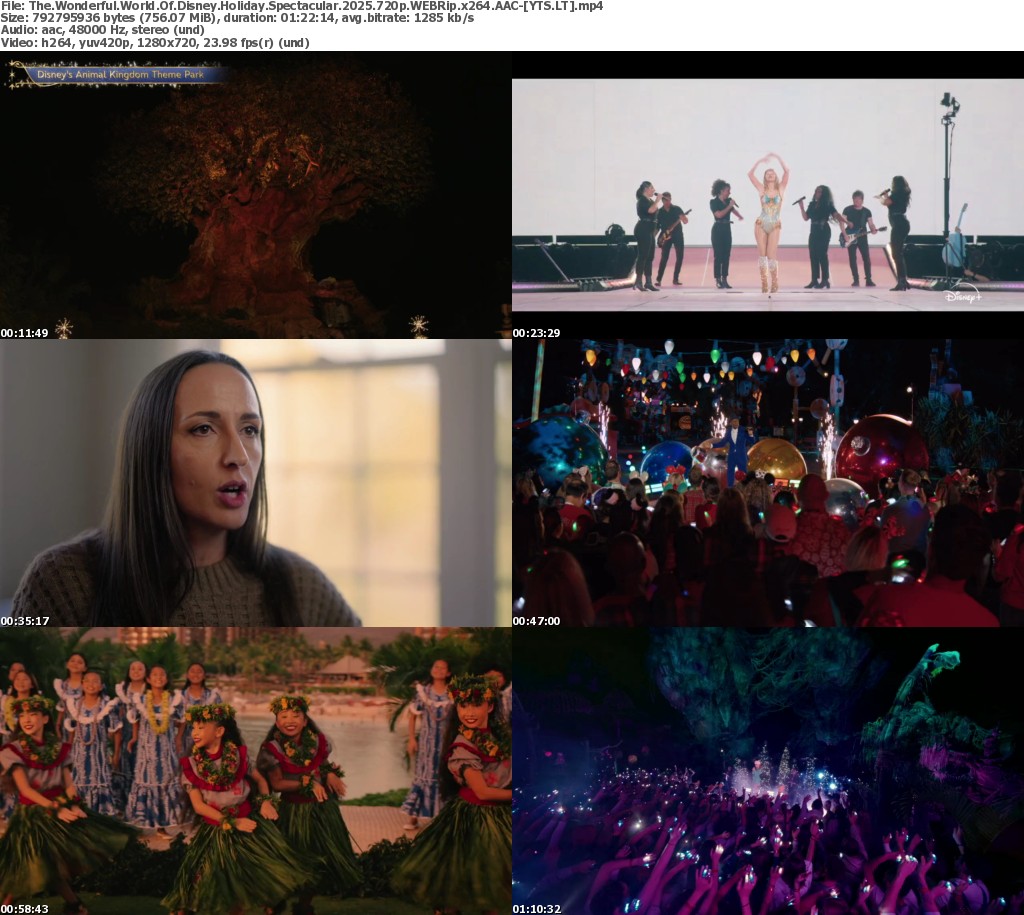The width and height of the screenshot is (1024, 915).
Task: Select the interview thumbnail of woman in sweater
Action: click(x=256, y=483)
